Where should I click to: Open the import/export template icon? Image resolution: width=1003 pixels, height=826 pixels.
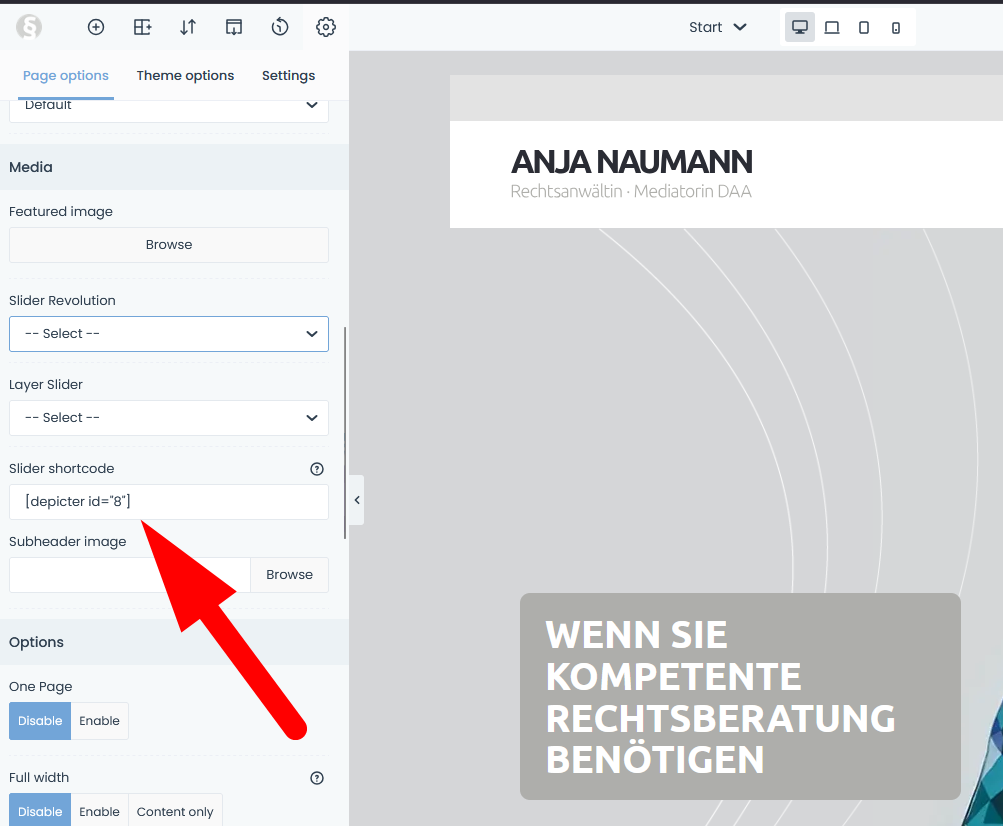coord(233,27)
